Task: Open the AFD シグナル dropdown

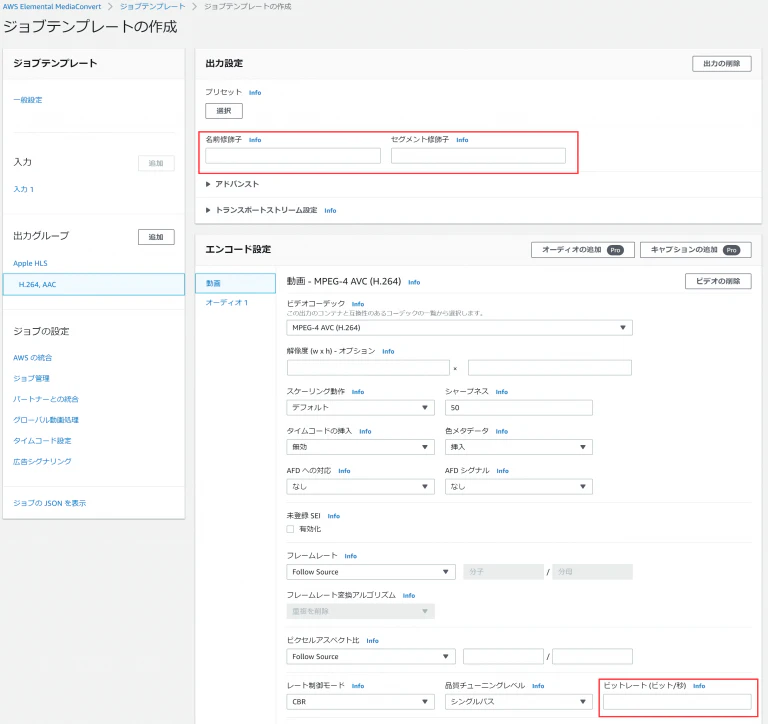Action: (x=519, y=487)
